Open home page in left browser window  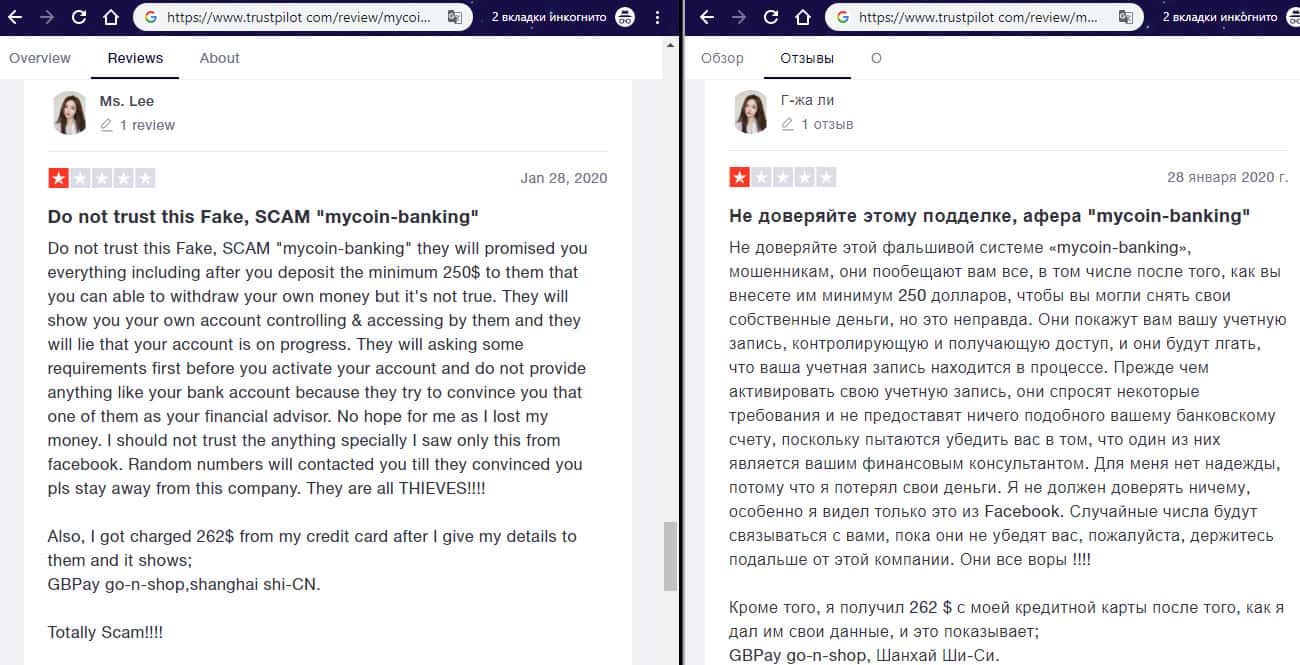[111, 17]
